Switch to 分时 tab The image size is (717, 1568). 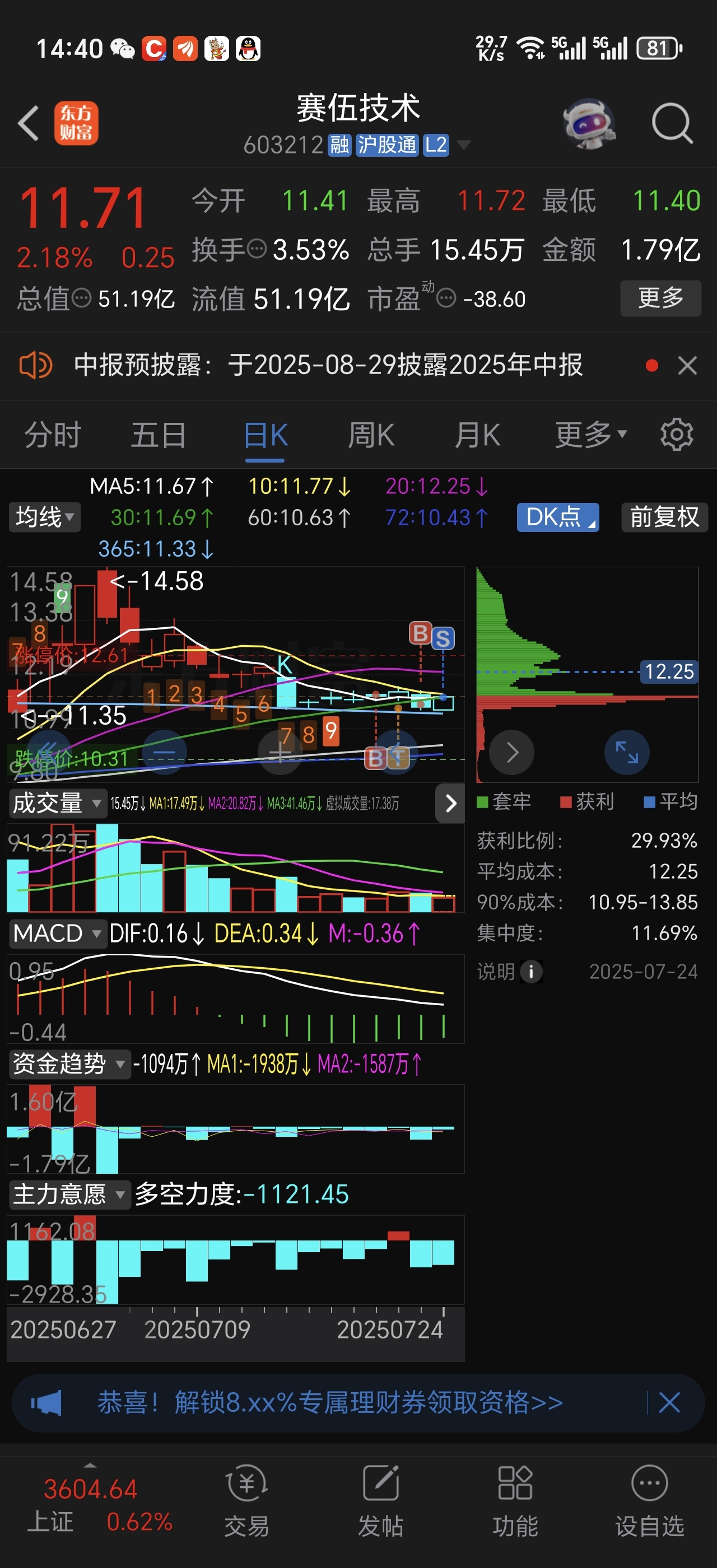(x=53, y=435)
